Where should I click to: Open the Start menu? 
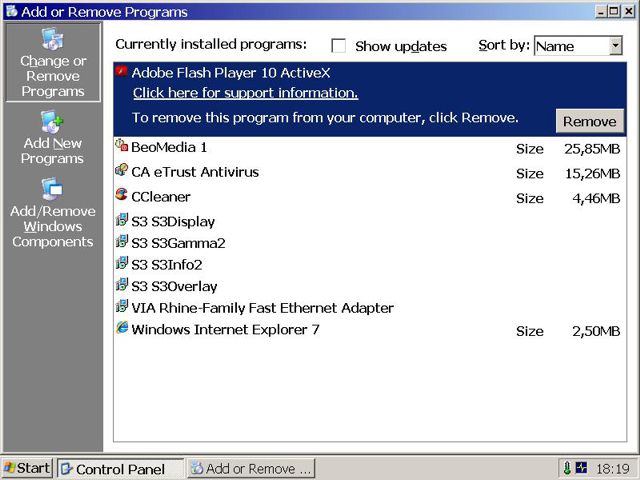point(27,468)
